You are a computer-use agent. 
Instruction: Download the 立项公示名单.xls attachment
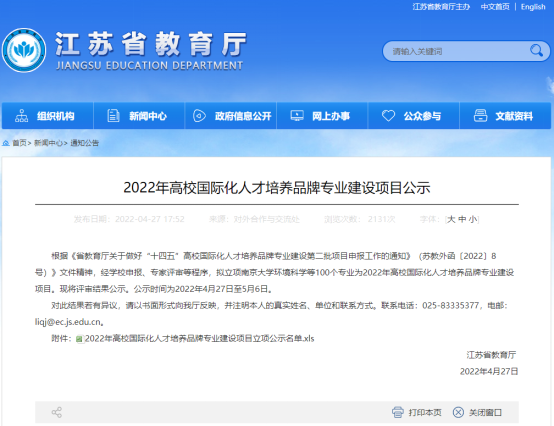coord(200,338)
